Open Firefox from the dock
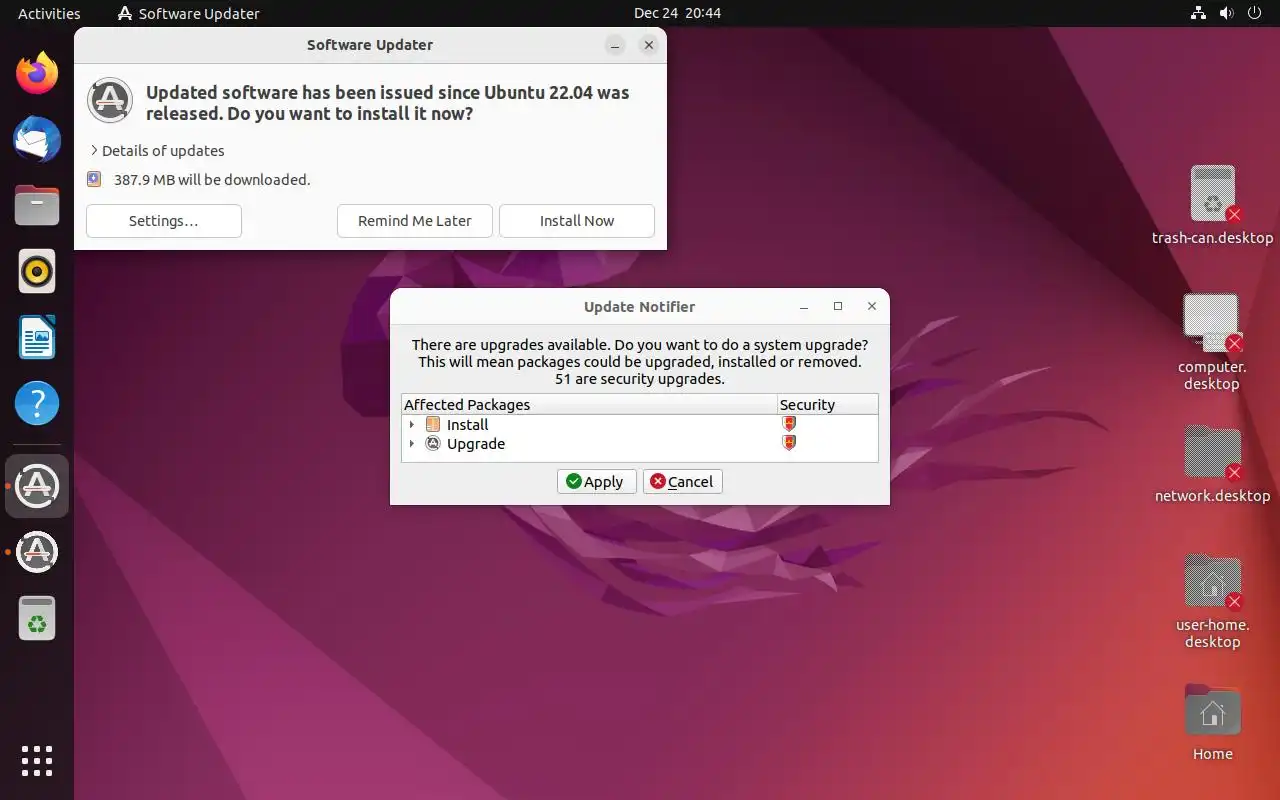 37,74
